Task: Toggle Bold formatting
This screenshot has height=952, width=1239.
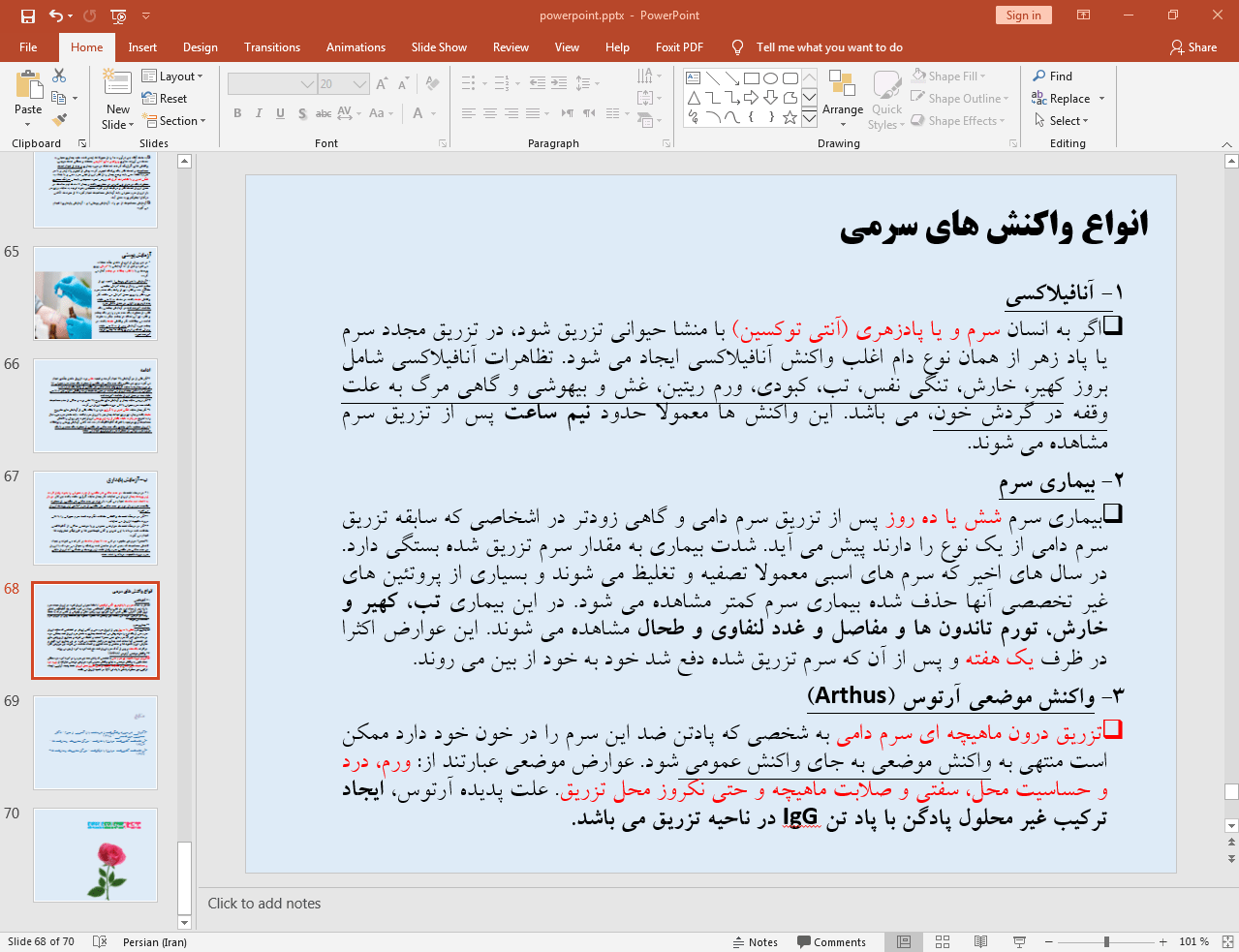Action: (237, 113)
